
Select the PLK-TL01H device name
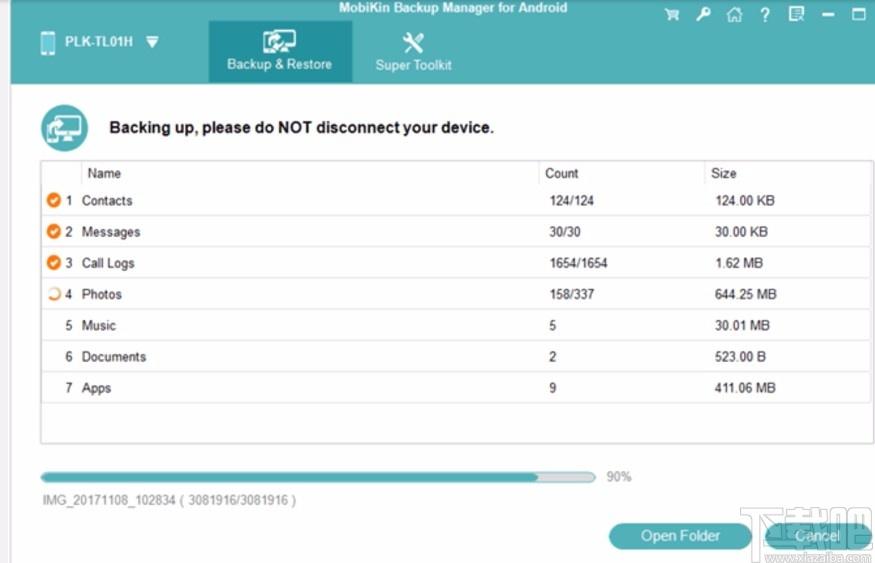(99, 42)
